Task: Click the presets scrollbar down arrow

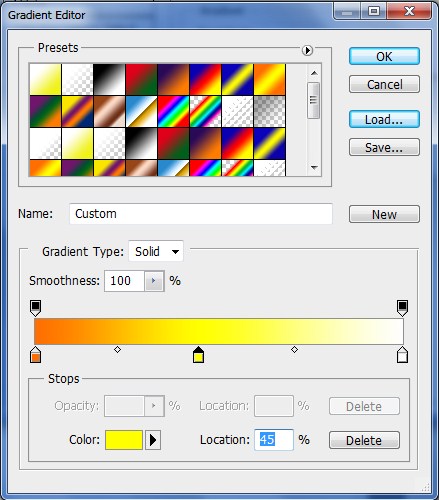Action: tap(314, 167)
